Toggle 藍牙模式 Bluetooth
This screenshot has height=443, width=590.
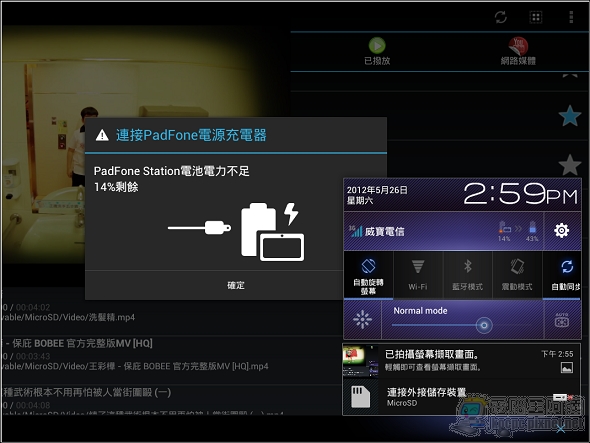[467, 276]
